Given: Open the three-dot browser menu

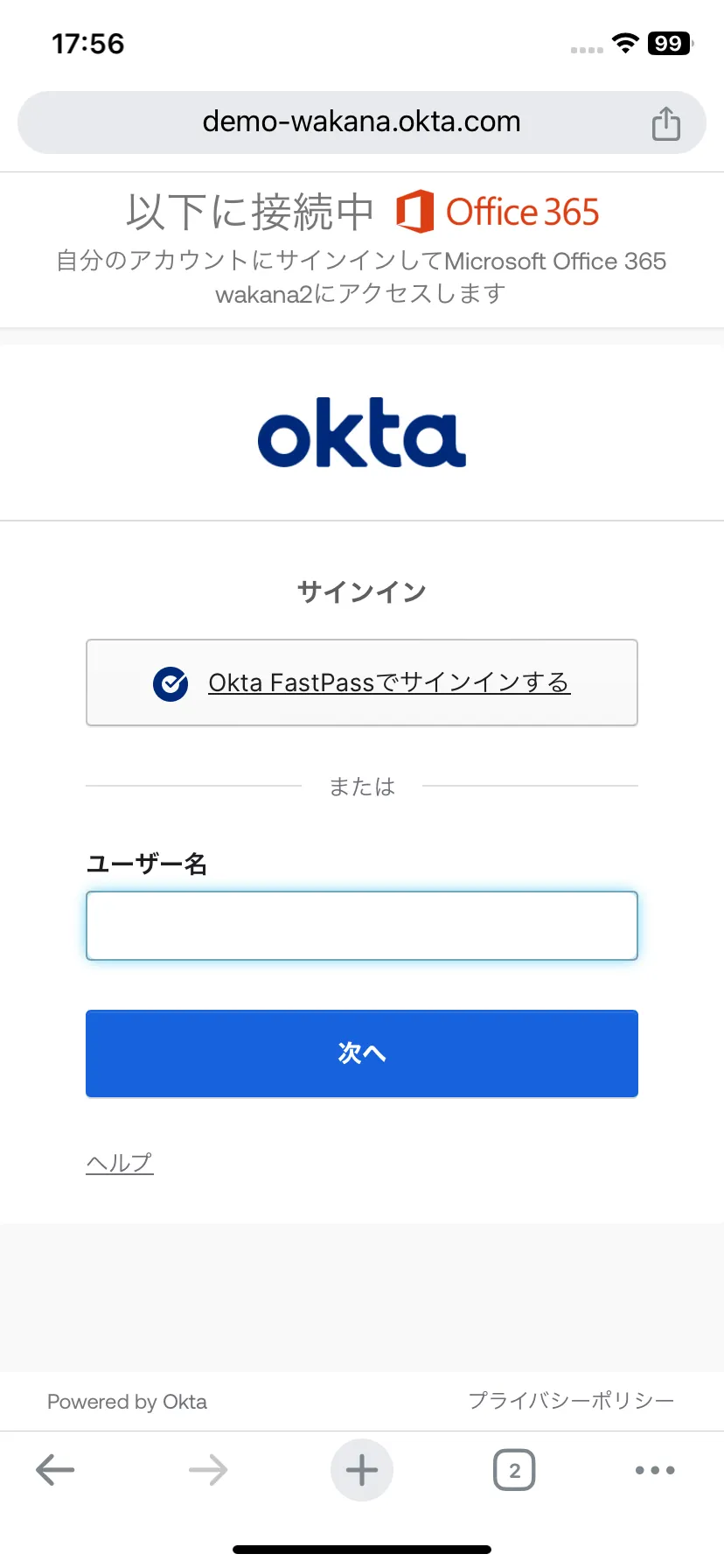Looking at the screenshot, I should click(655, 1470).
